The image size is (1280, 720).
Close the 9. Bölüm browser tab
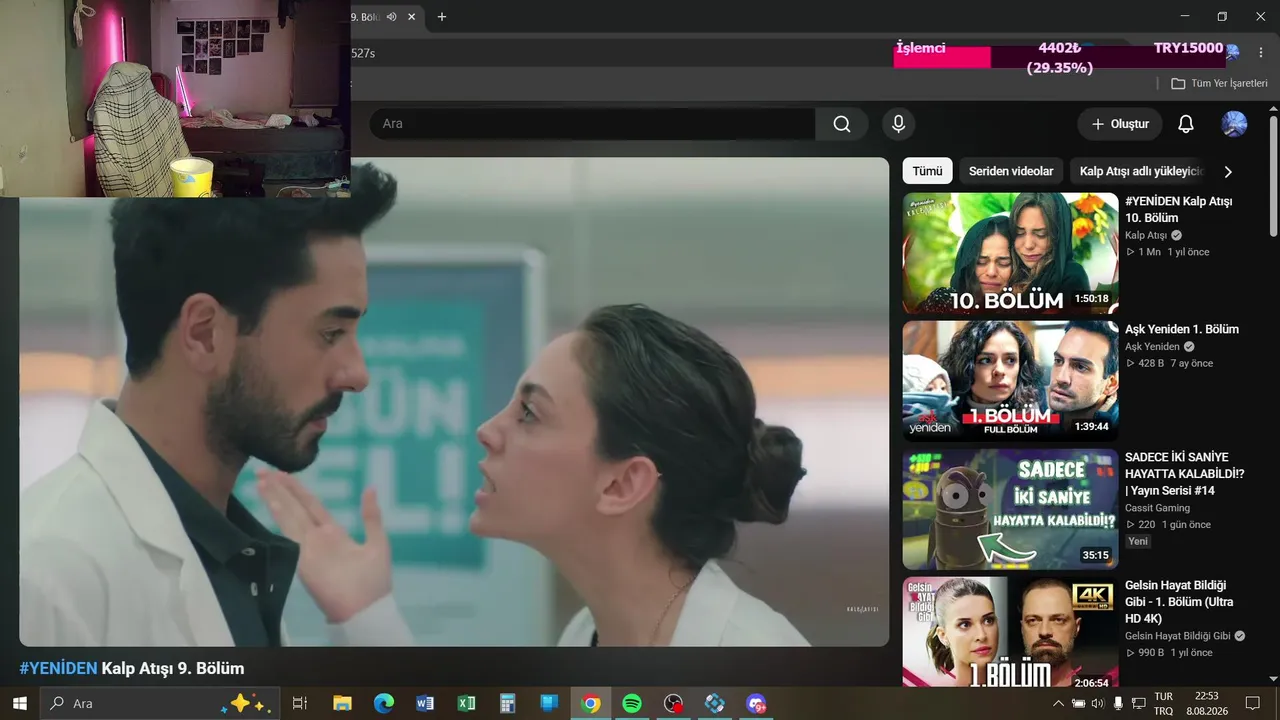click(x=411, y=17)
